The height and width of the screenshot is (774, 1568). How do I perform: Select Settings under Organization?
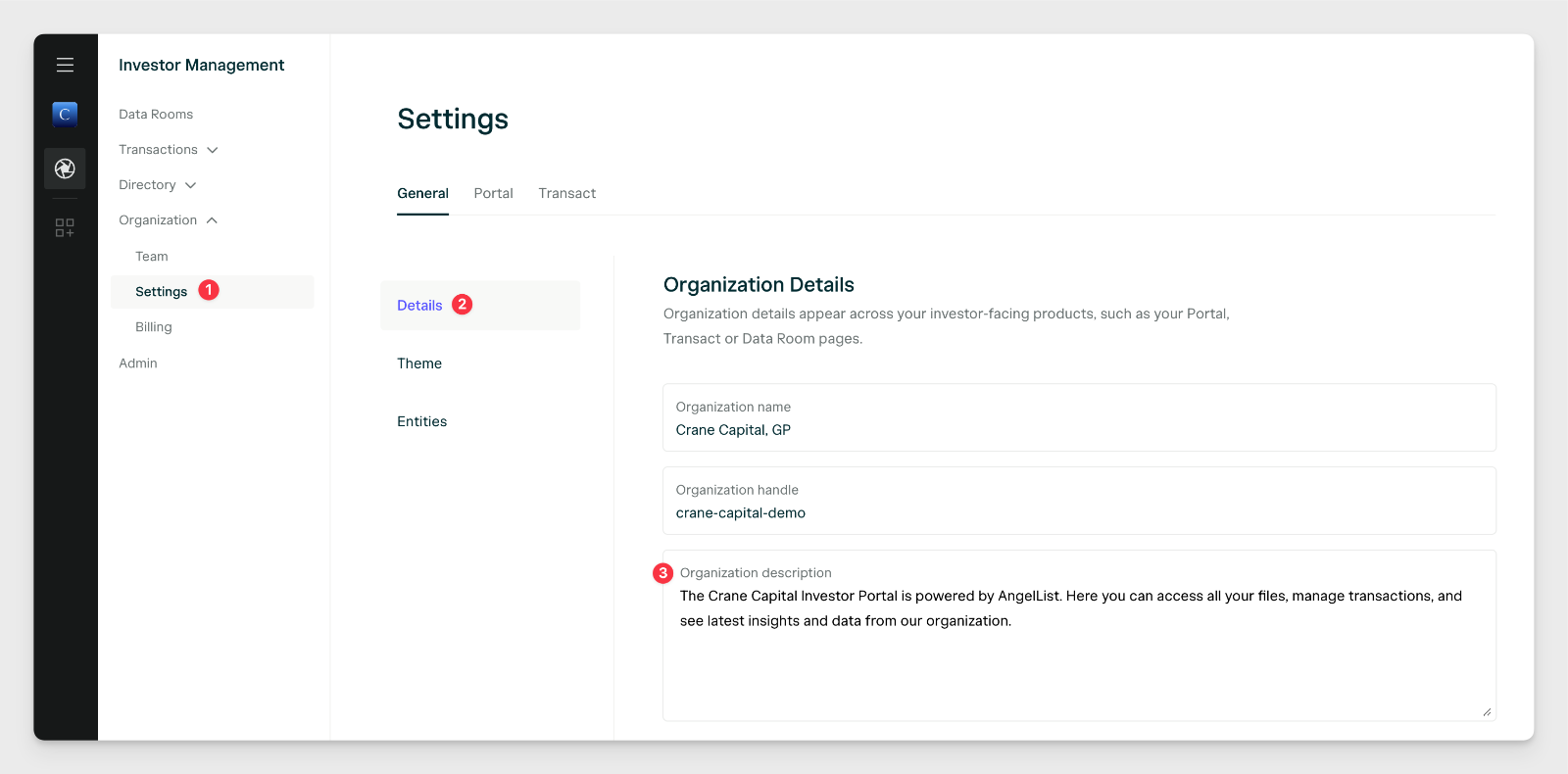pyautogui.click(x=213, y=292)
